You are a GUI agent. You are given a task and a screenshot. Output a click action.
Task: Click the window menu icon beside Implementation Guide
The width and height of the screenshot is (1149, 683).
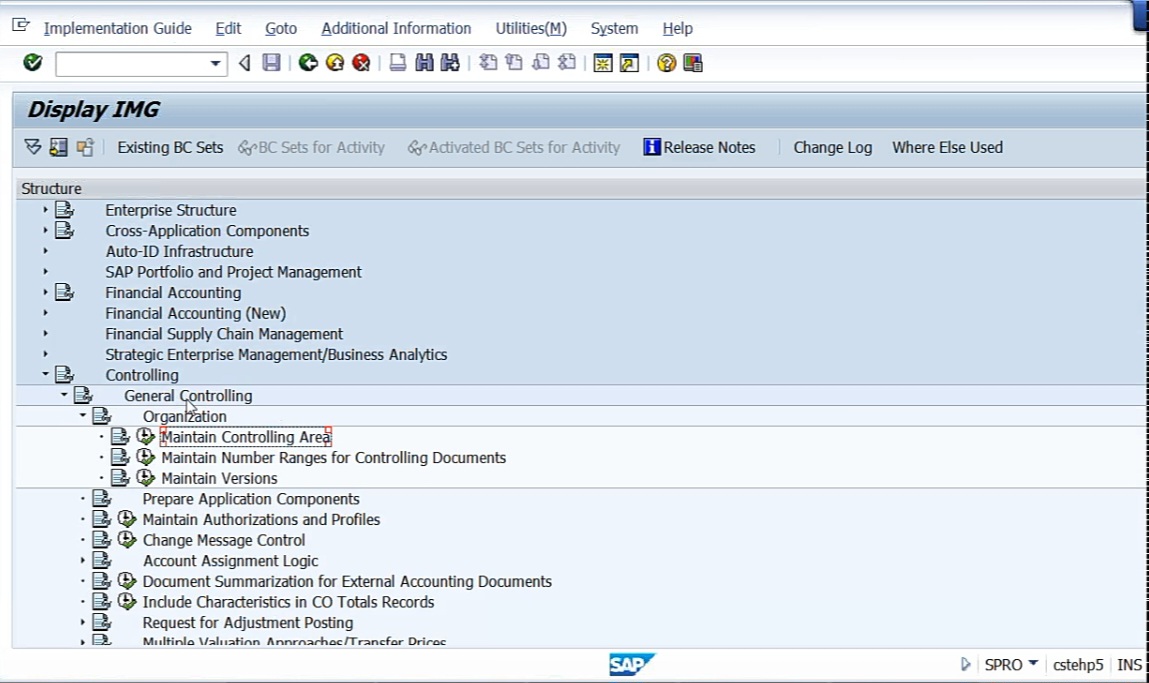(x=21, y=26)
